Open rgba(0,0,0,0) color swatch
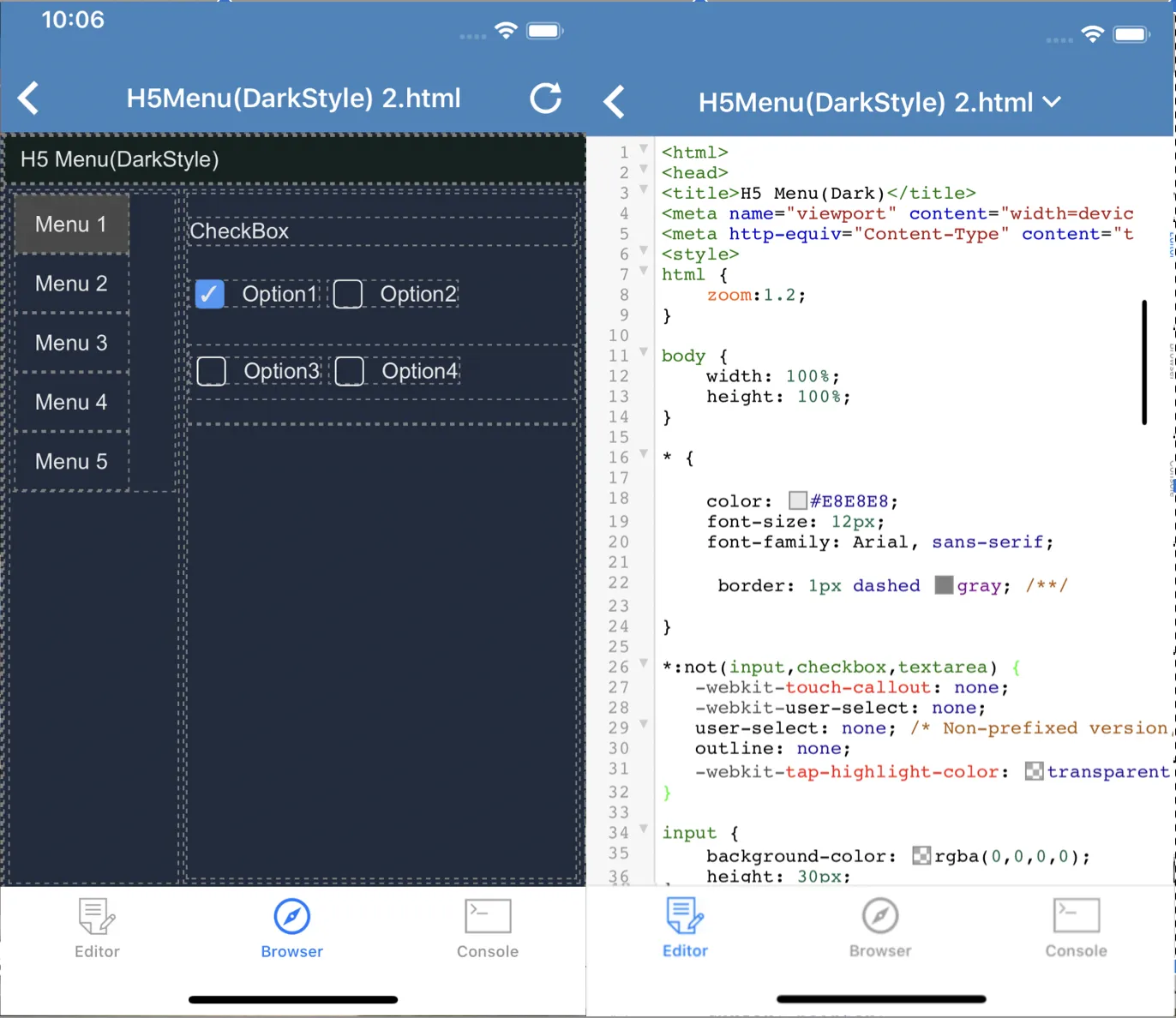Viewport: 1176px width, 1018px height. (x=921, y=855)
